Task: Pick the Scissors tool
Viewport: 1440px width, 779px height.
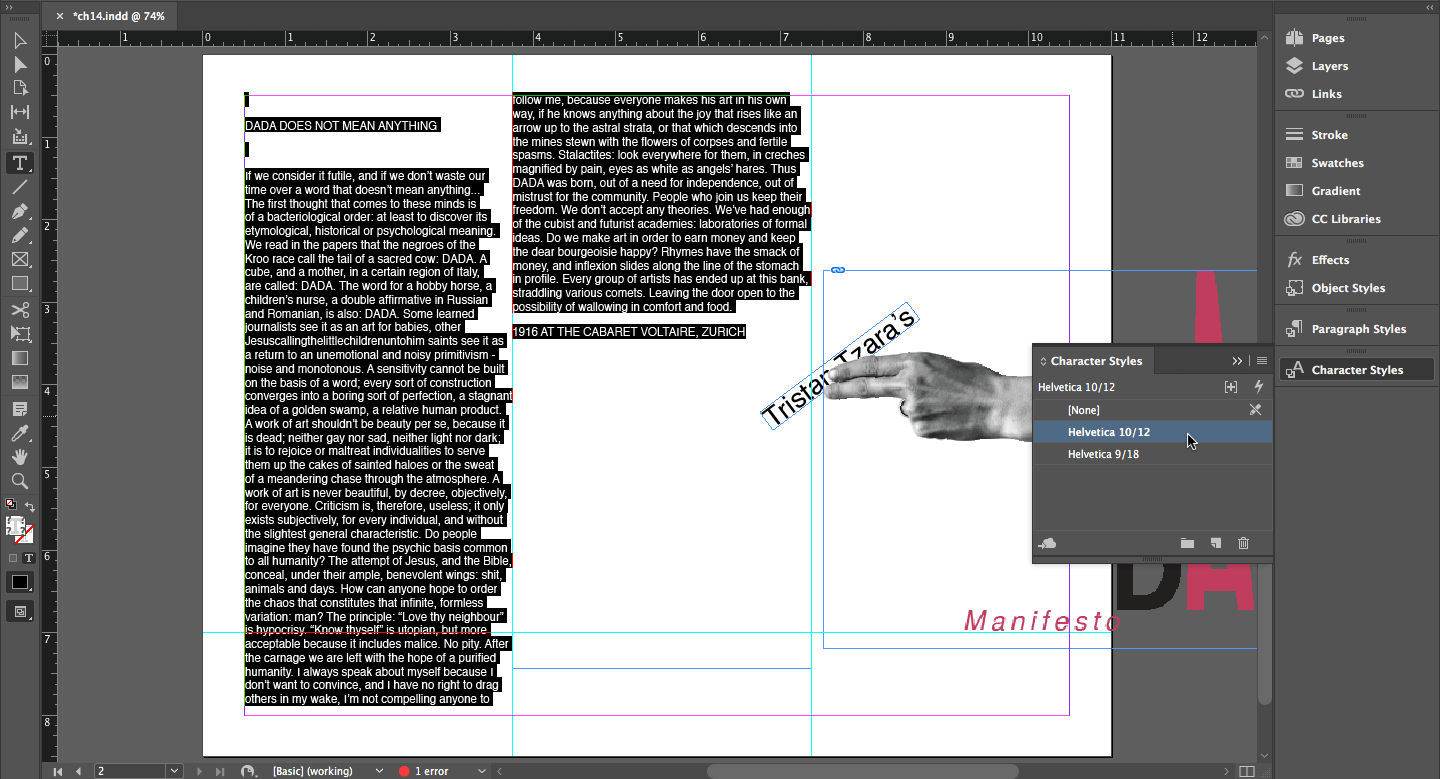Action: (x=19, y=309)
